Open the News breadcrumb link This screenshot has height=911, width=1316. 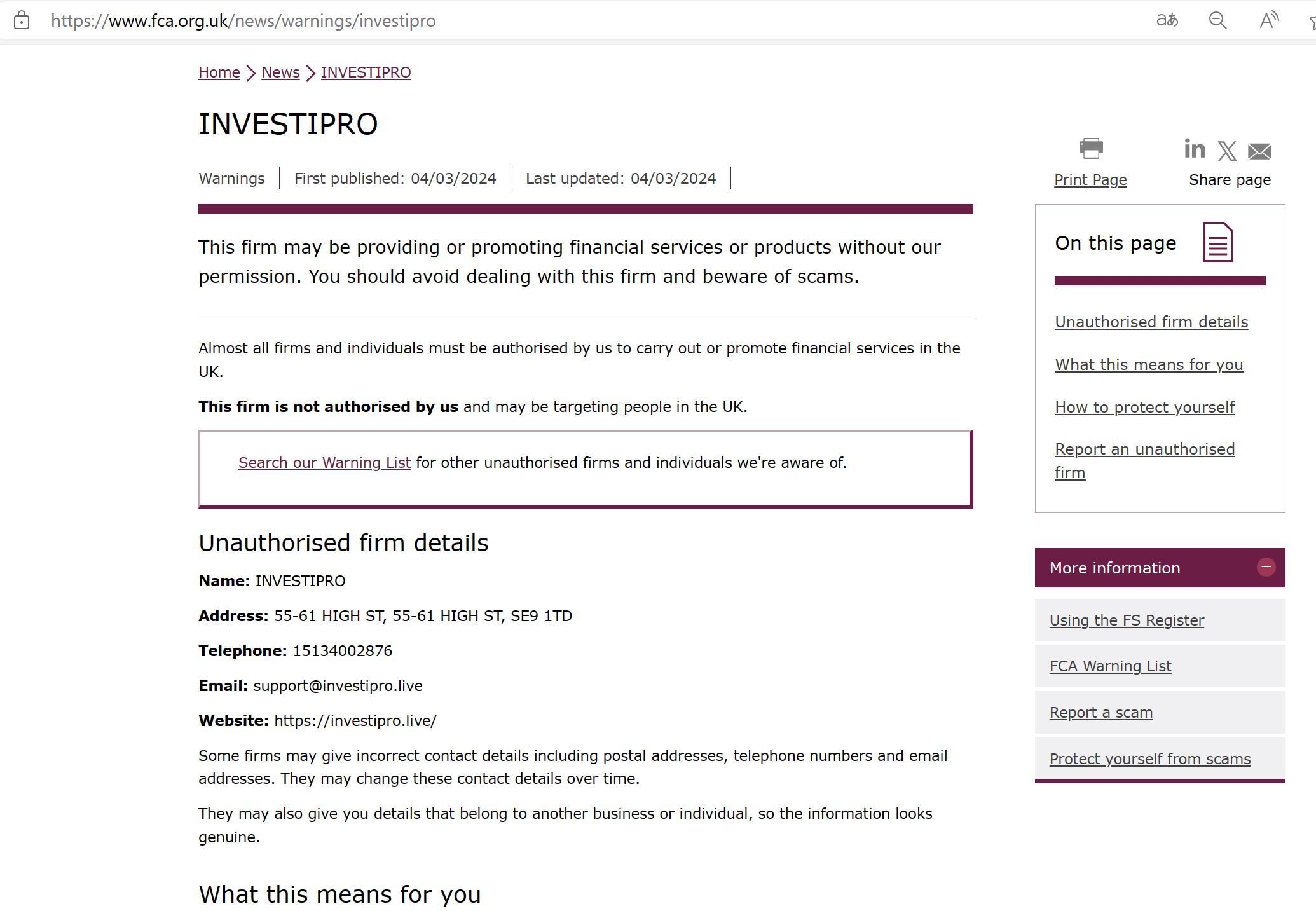tap(280, 72)
